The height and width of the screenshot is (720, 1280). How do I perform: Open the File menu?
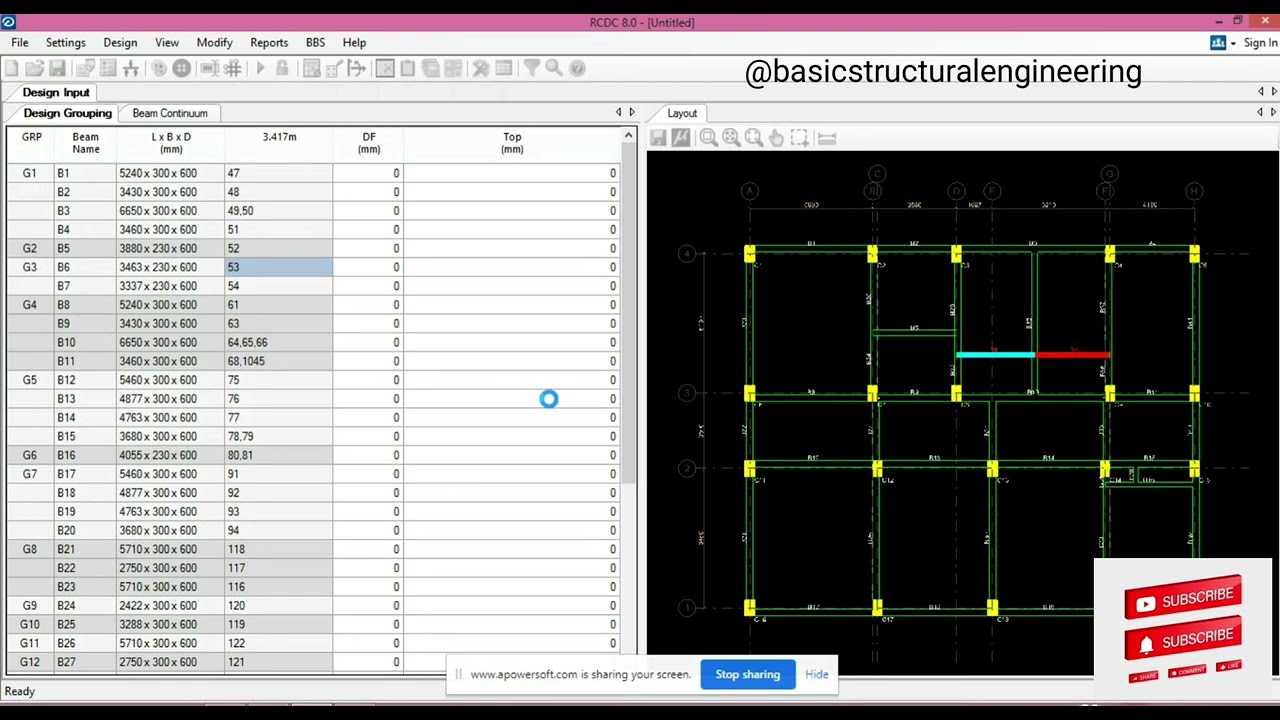point(20,43)
